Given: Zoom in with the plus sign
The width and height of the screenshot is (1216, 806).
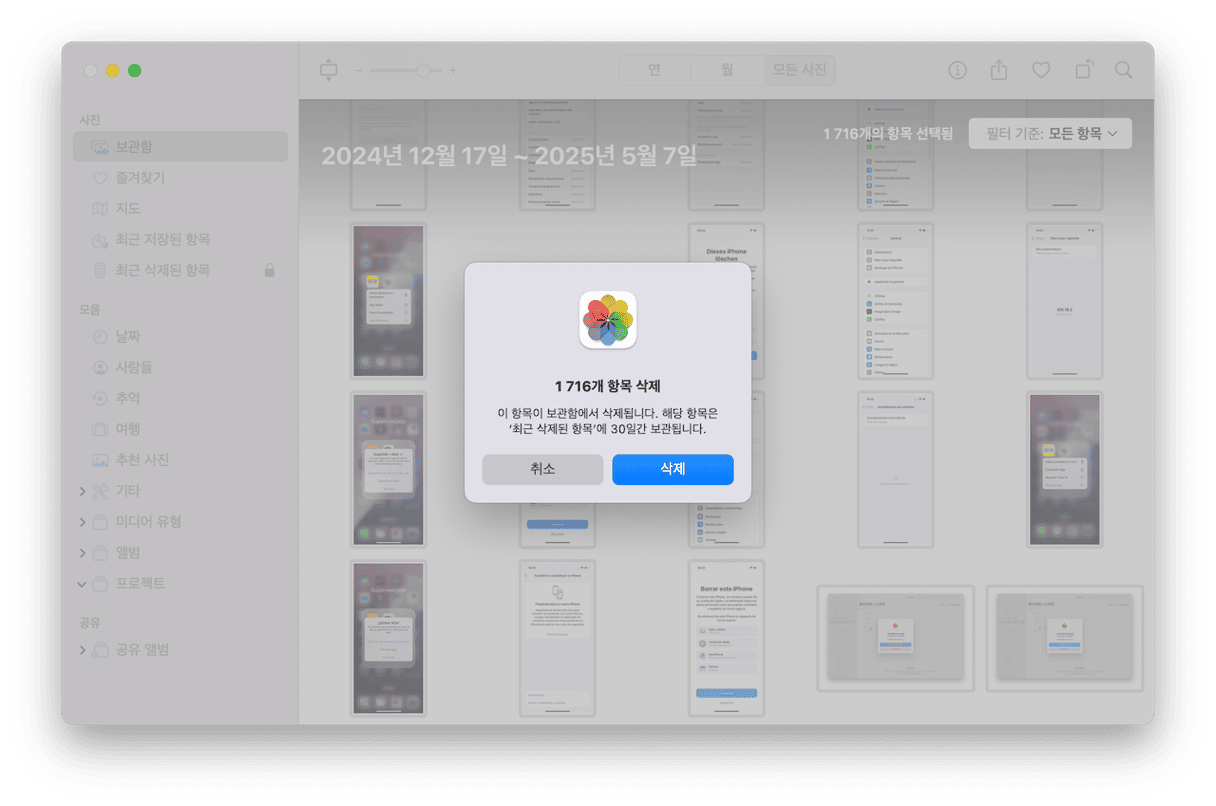Looking at the screenshot, I should tap(453, 70).
